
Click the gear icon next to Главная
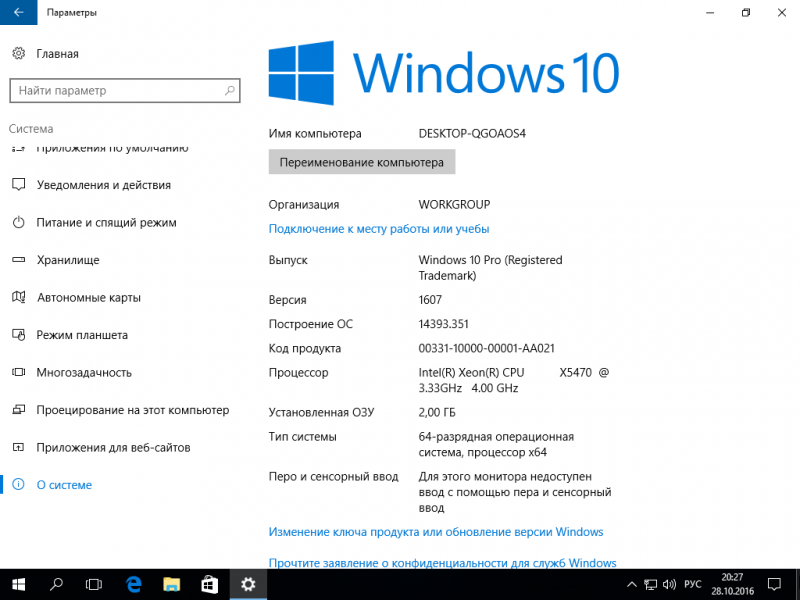[x=18, y=53]
